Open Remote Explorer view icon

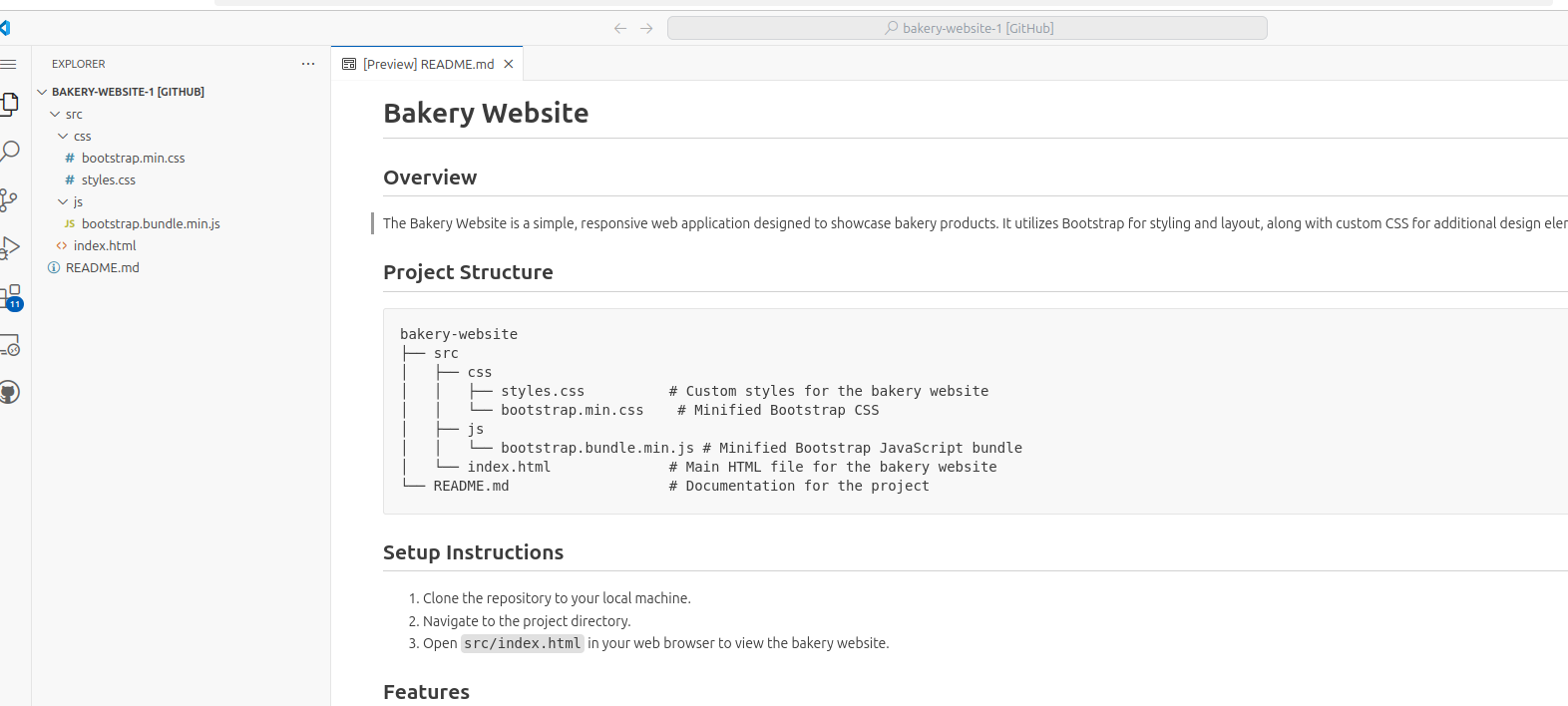9,345
